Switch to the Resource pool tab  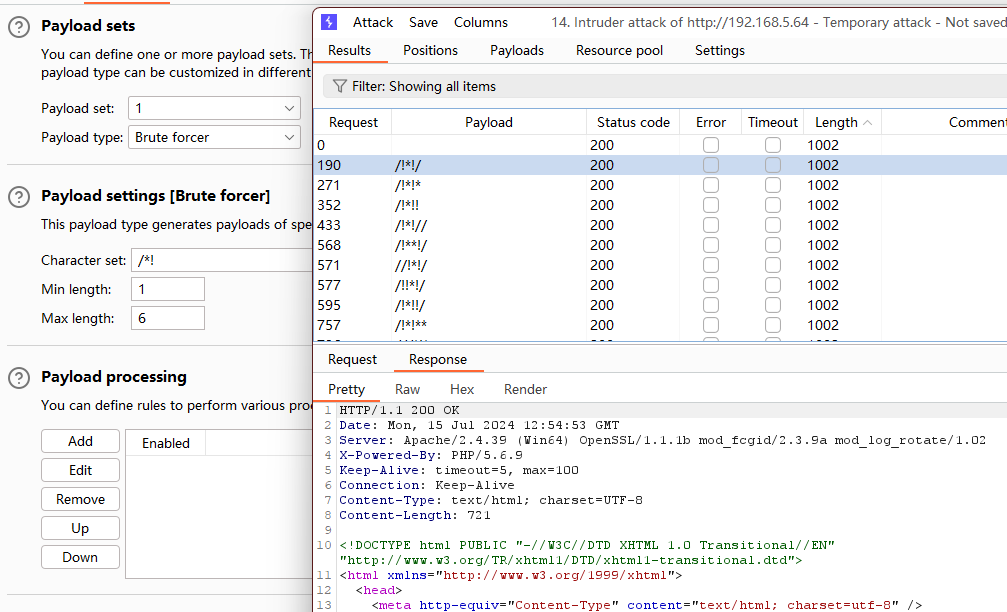coord(619,50)
